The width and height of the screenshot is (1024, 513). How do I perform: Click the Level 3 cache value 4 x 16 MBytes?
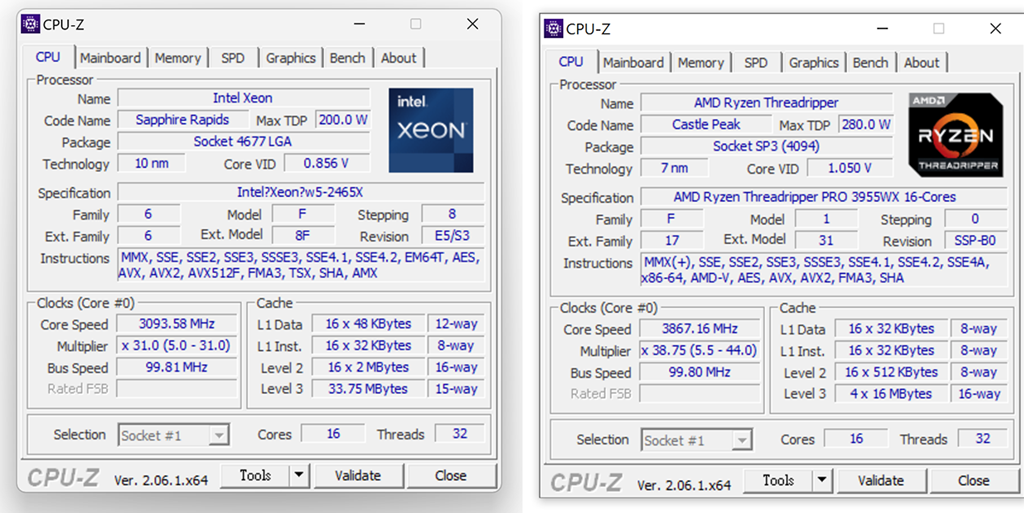891,394
